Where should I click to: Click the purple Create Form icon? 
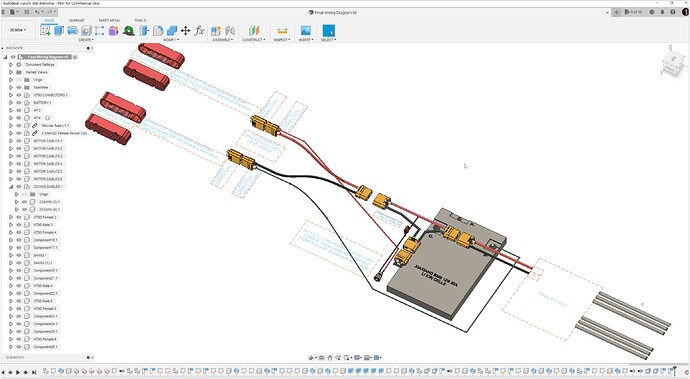114,30
